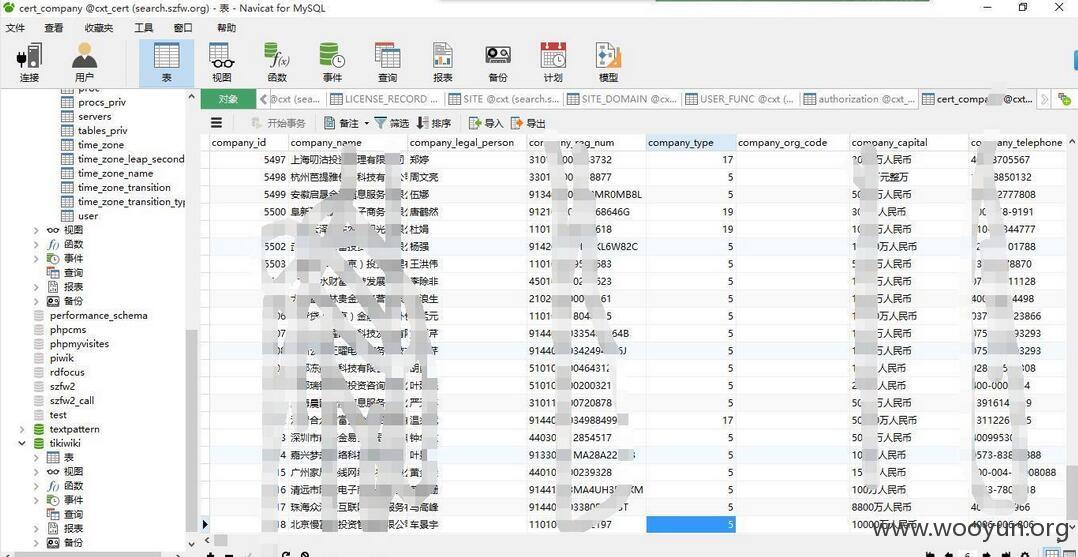Switch to the USER_FUNC tab
This screenshot has width=1078, height=557.
[741, 99]
